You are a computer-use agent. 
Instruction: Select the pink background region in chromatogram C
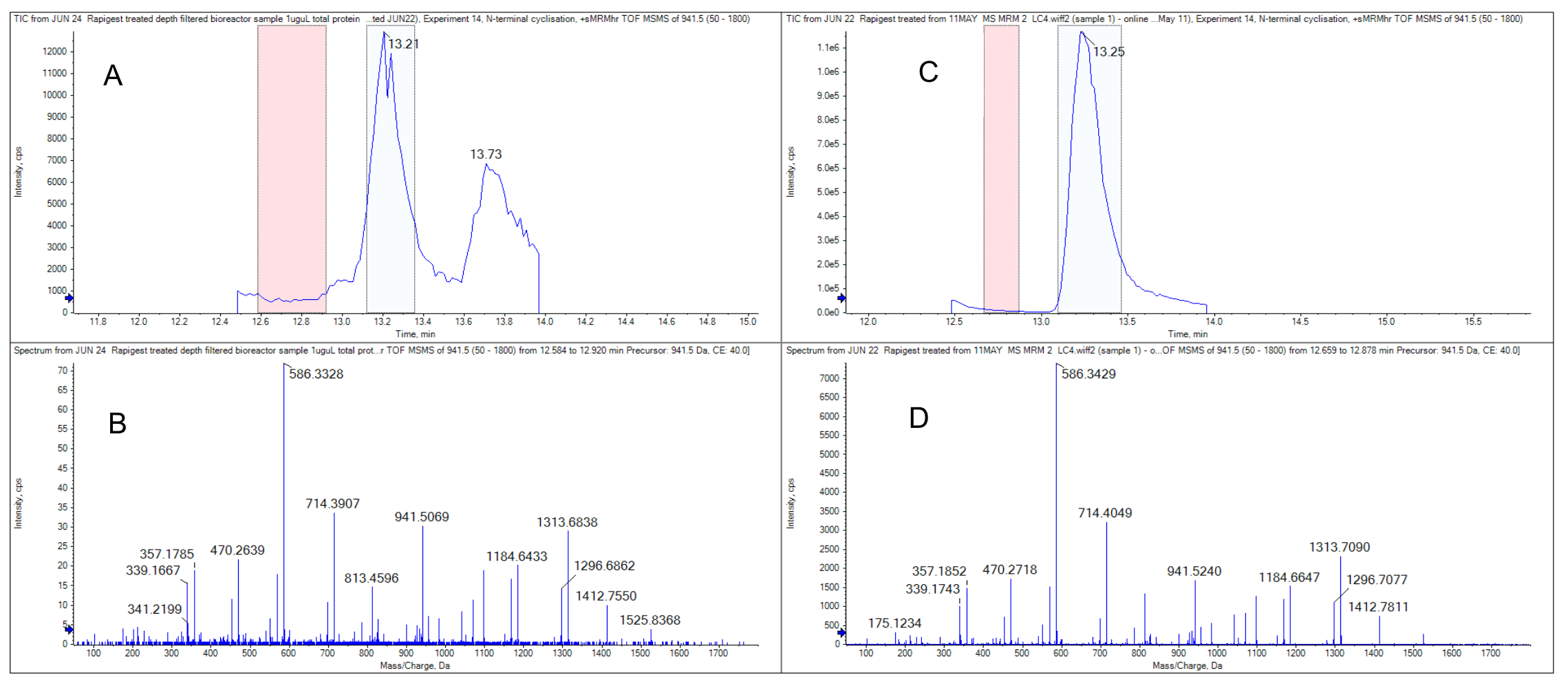coord(1001,169)
